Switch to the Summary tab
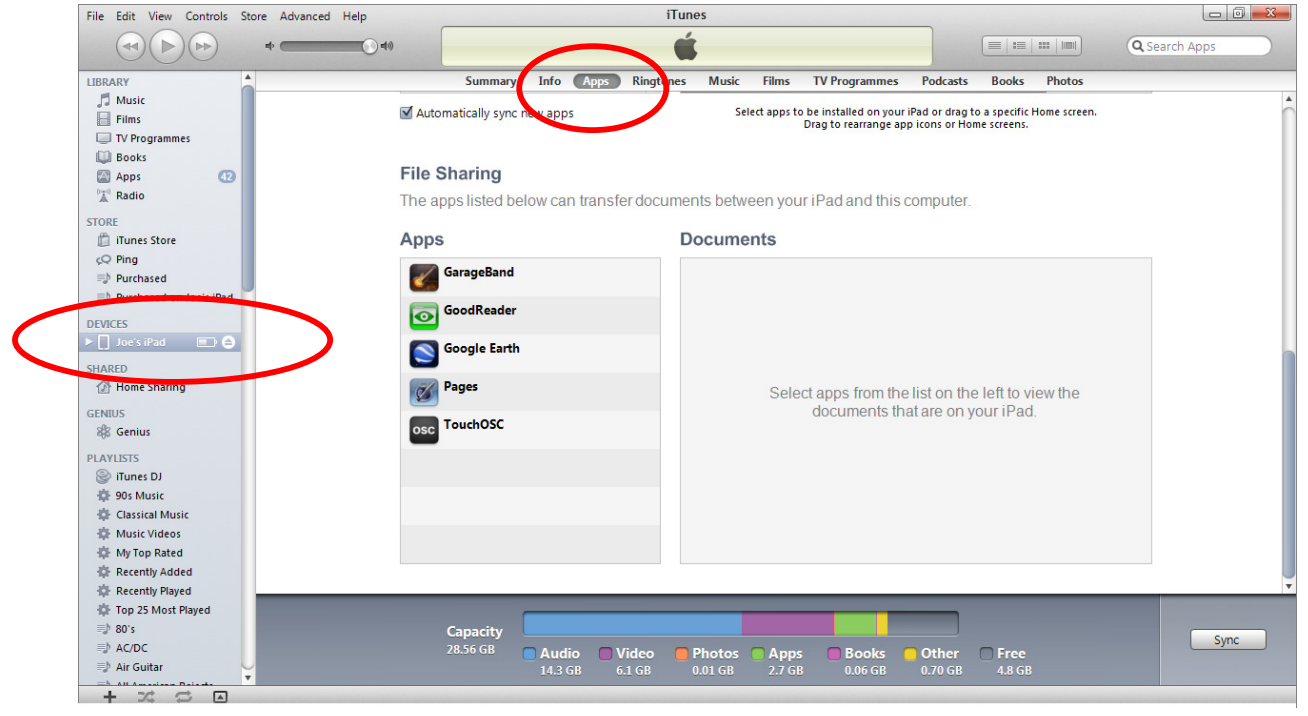 490,81
